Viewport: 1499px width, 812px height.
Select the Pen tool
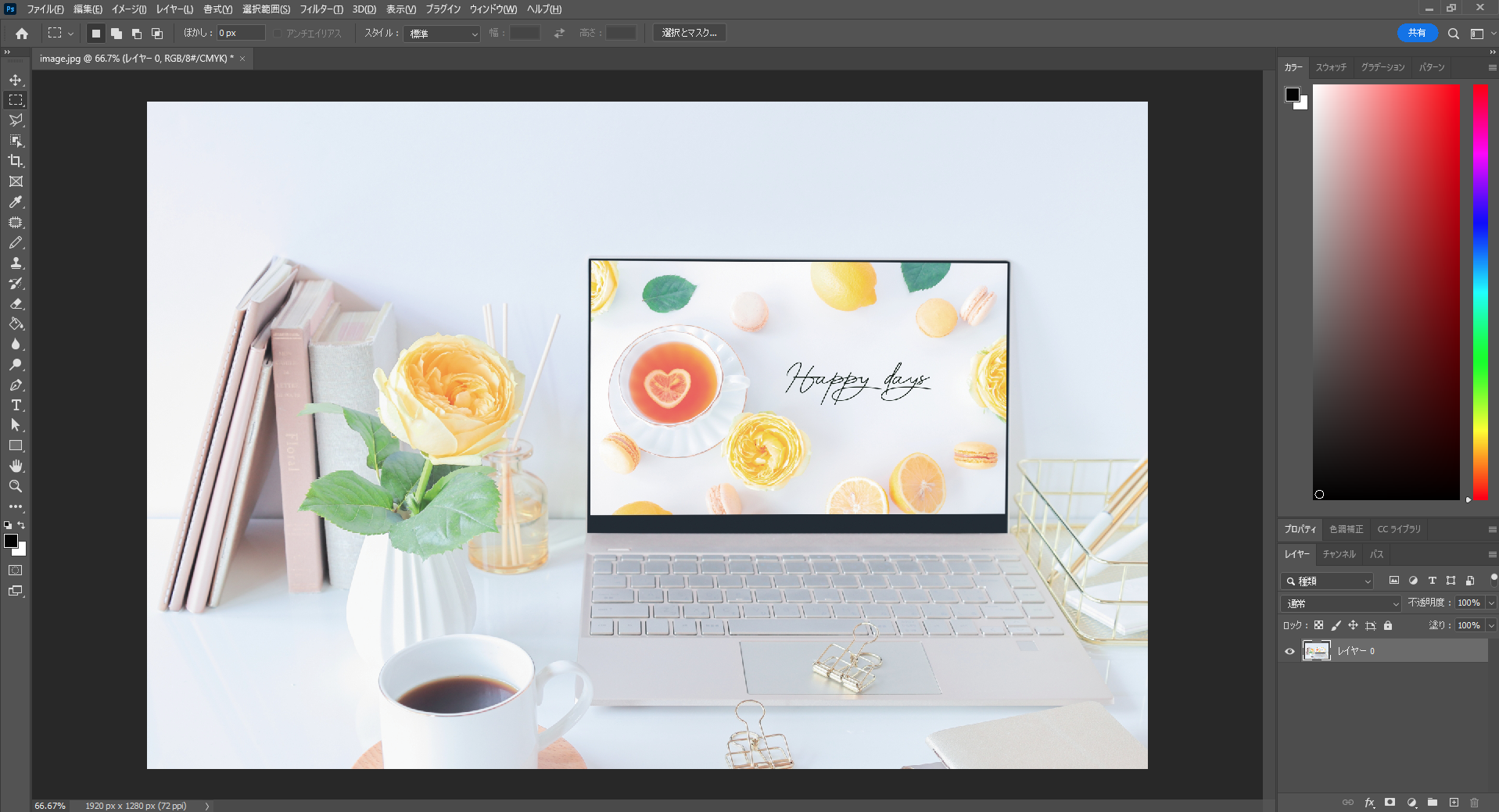(x=16, y=385)
